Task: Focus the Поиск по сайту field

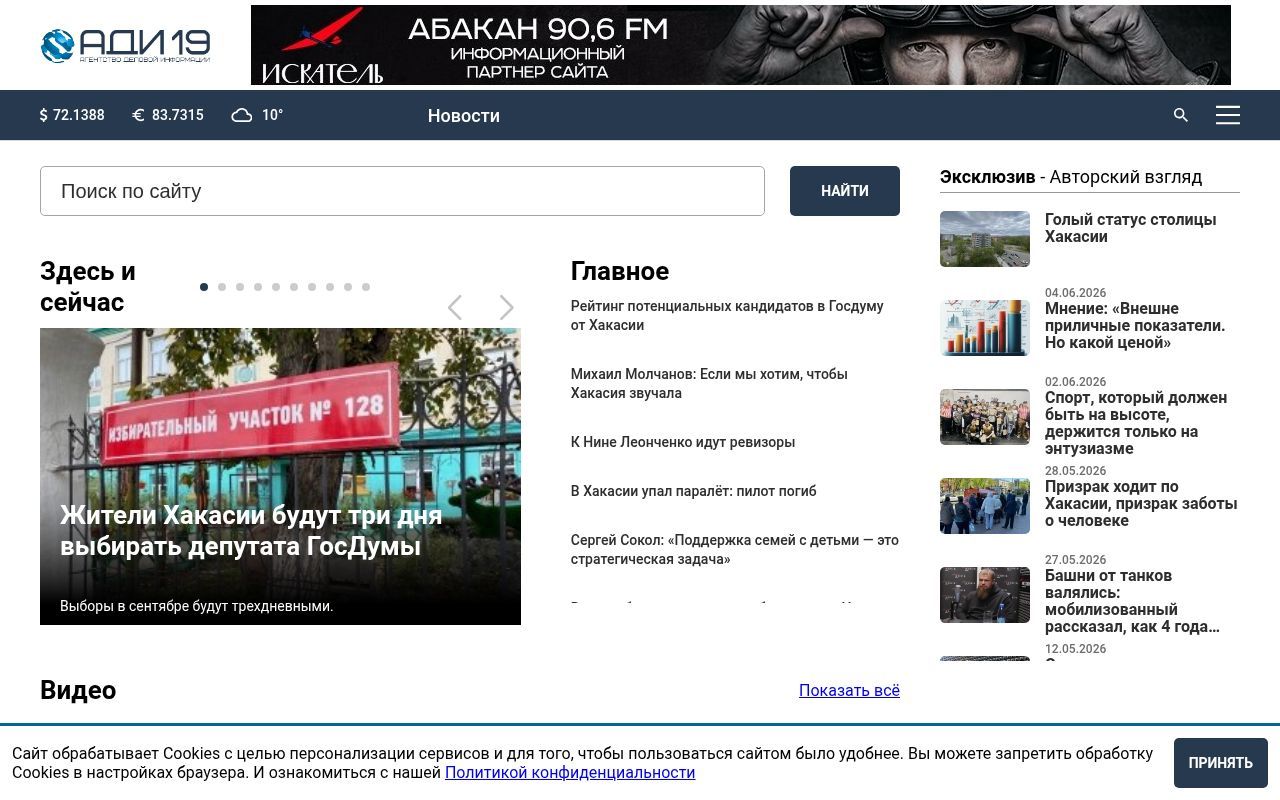Action: click(402, 191)
